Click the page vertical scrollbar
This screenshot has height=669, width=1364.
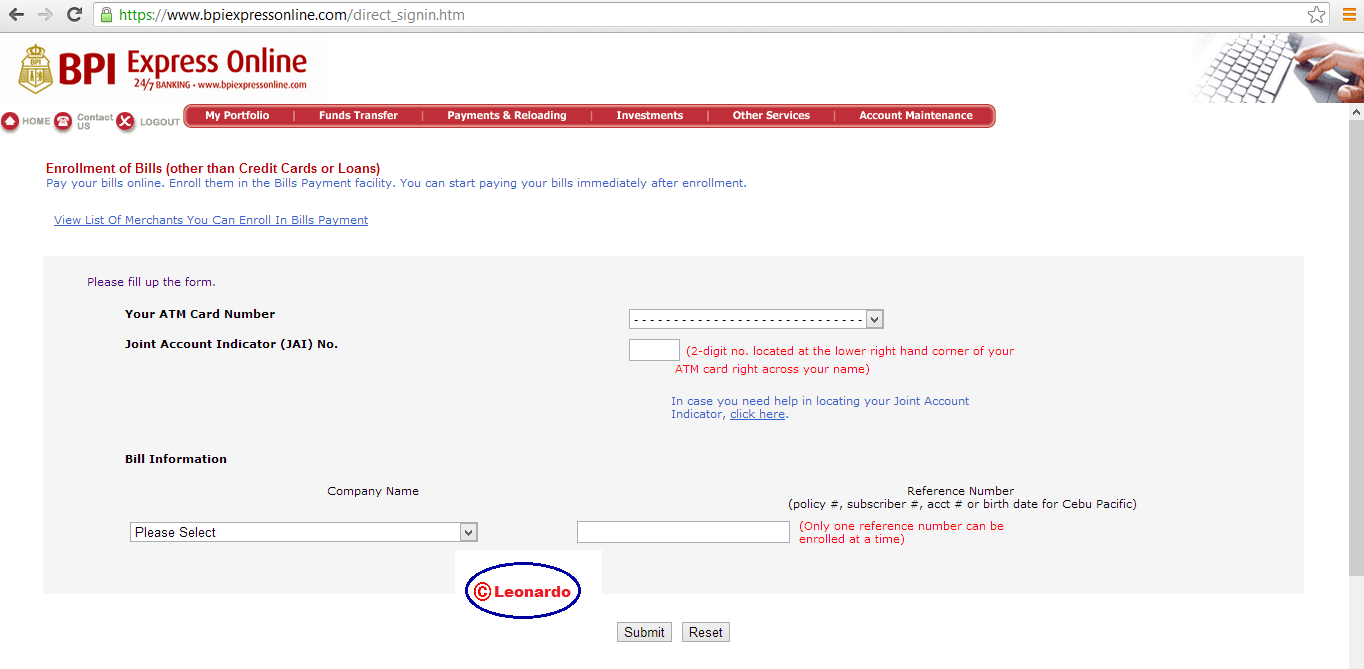coord(1356,347)
